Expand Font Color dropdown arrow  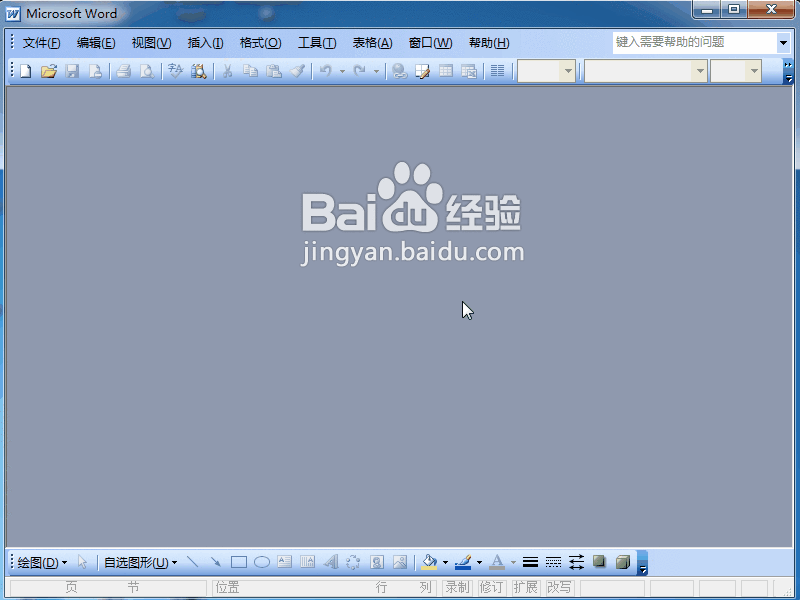[x=513, y=562]
